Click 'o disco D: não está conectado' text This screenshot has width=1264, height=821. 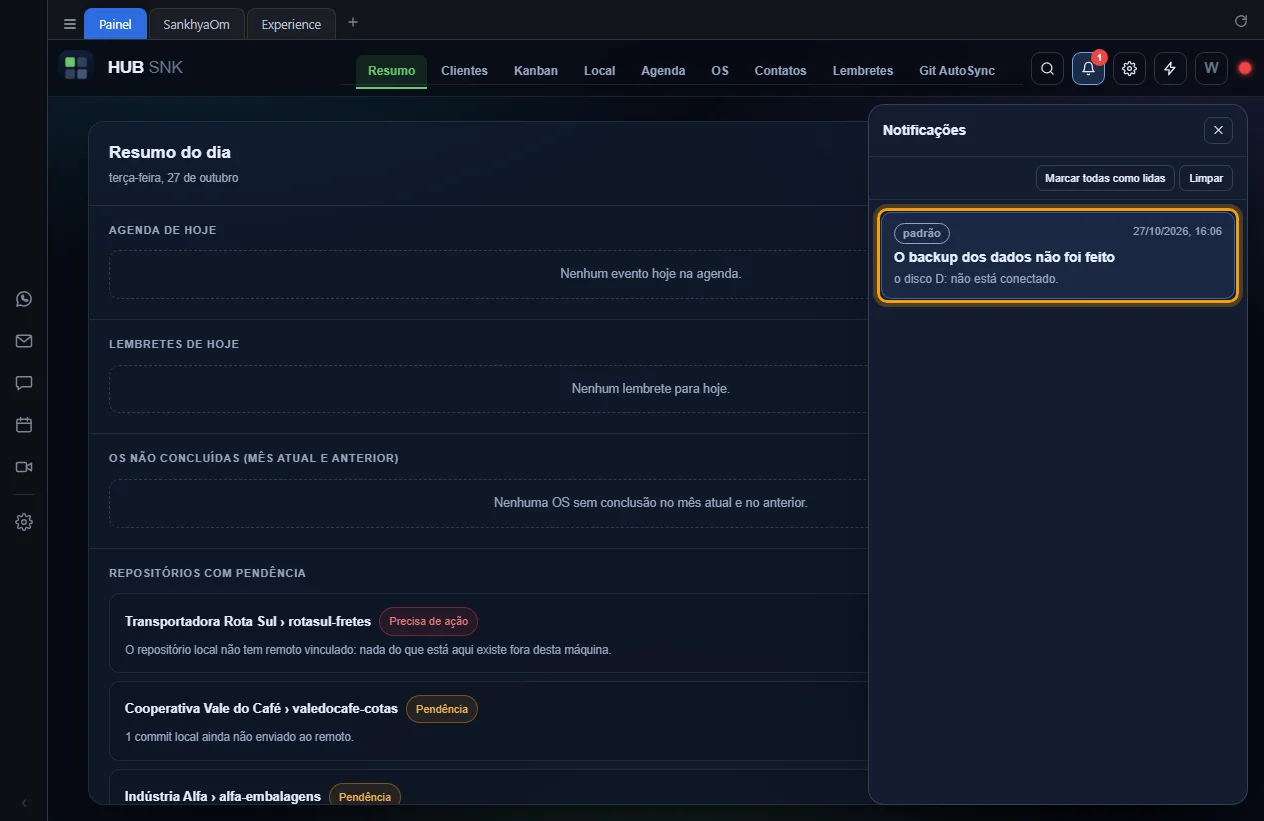click(x=976, y=279)
